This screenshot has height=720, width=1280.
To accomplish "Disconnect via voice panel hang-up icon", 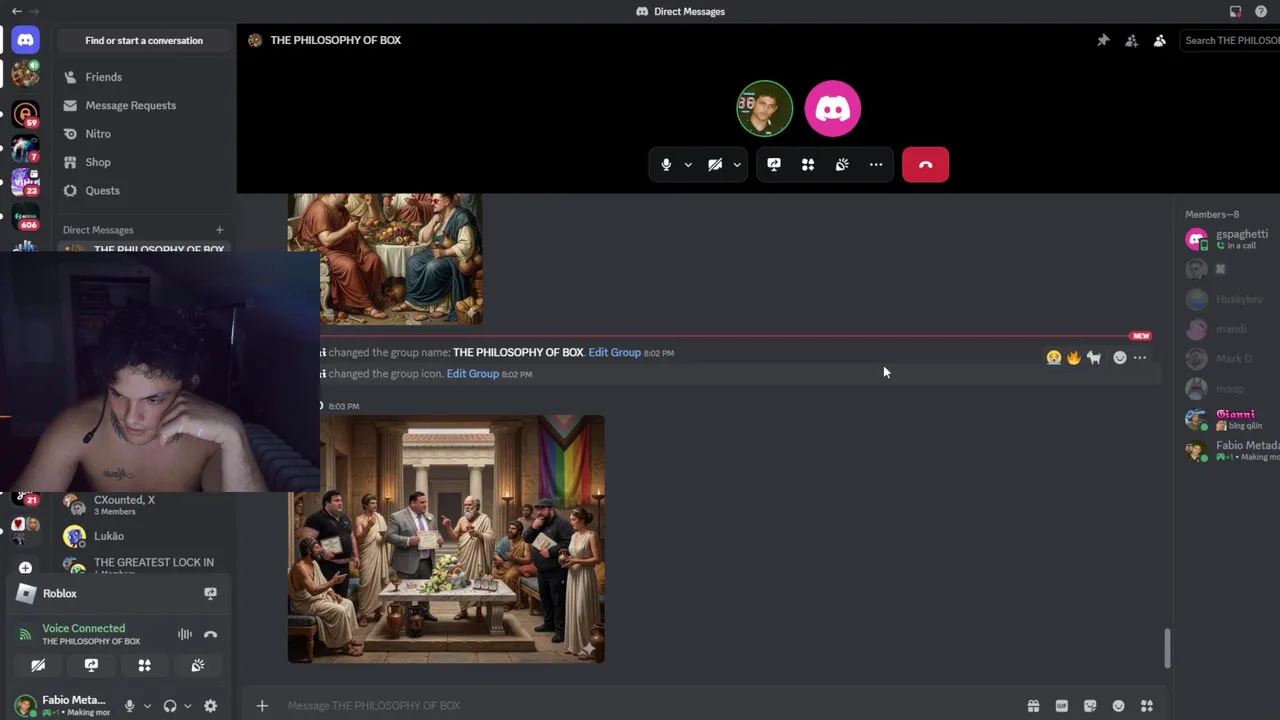I will [210, 634].
